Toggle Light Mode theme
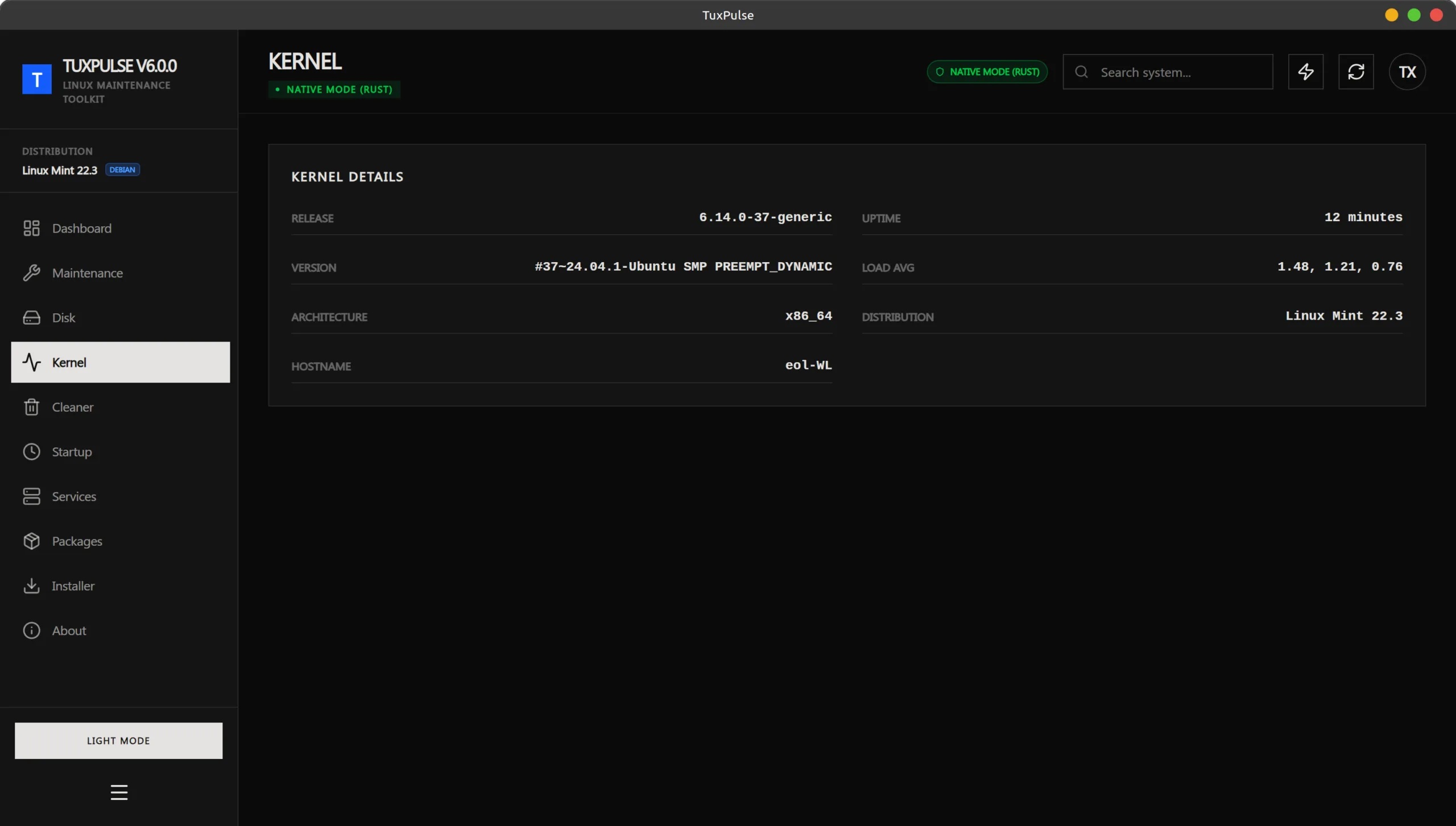 118,740
